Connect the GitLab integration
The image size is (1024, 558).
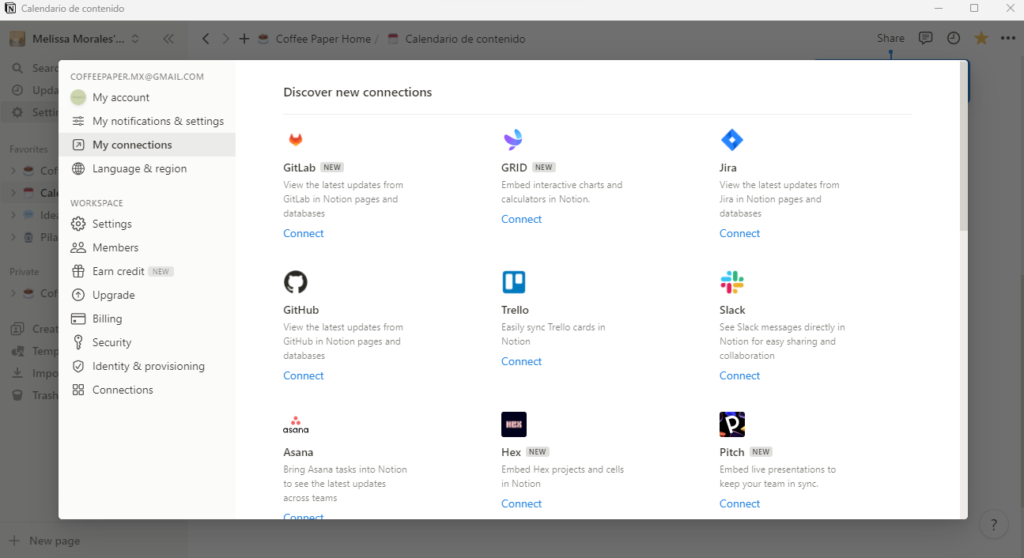303,233
